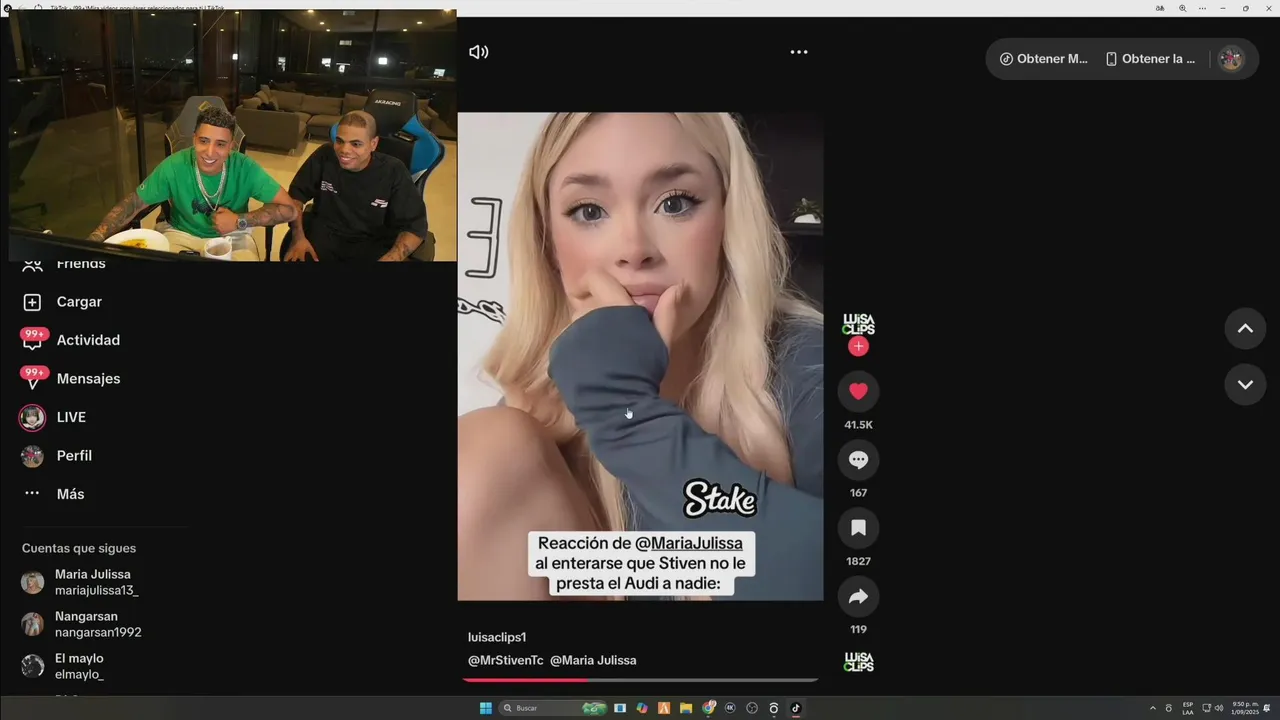Open the profile avatar menu at top right
The width and height of the screenshot is (1280, 720).
[1231, 59]
